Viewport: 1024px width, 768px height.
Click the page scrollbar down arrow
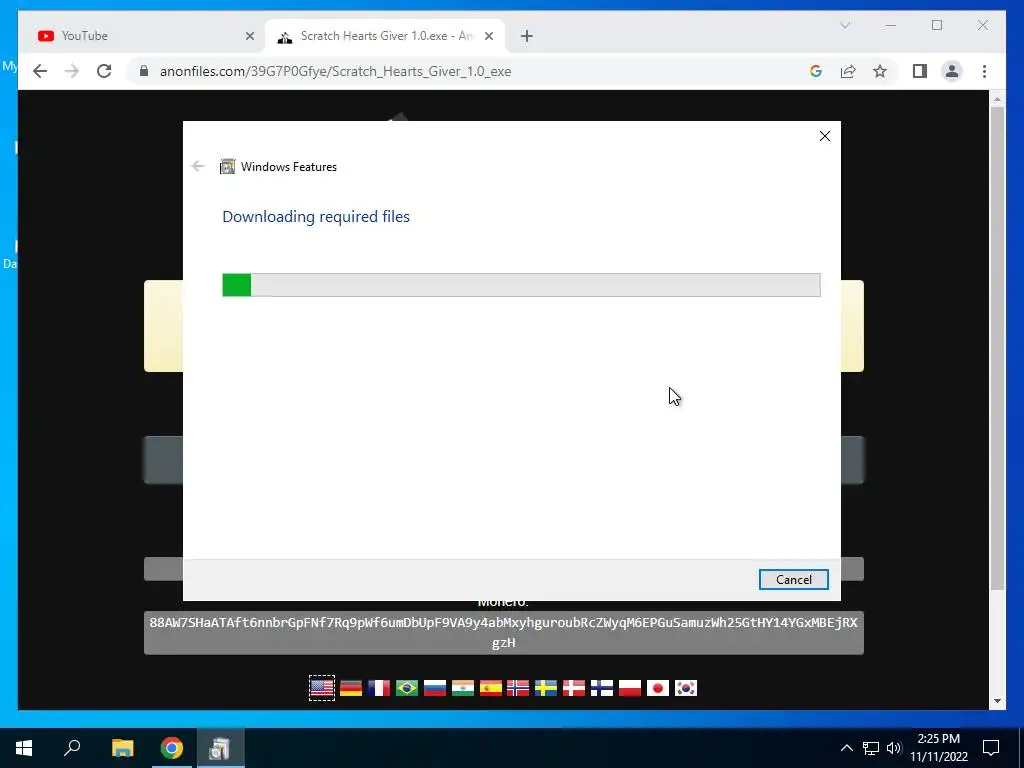pyautogui.click(x=997, y=701)
